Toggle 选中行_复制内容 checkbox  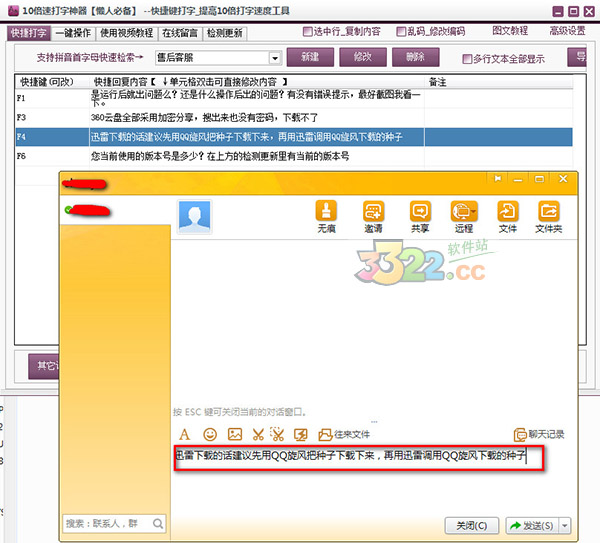coord(307,31)
